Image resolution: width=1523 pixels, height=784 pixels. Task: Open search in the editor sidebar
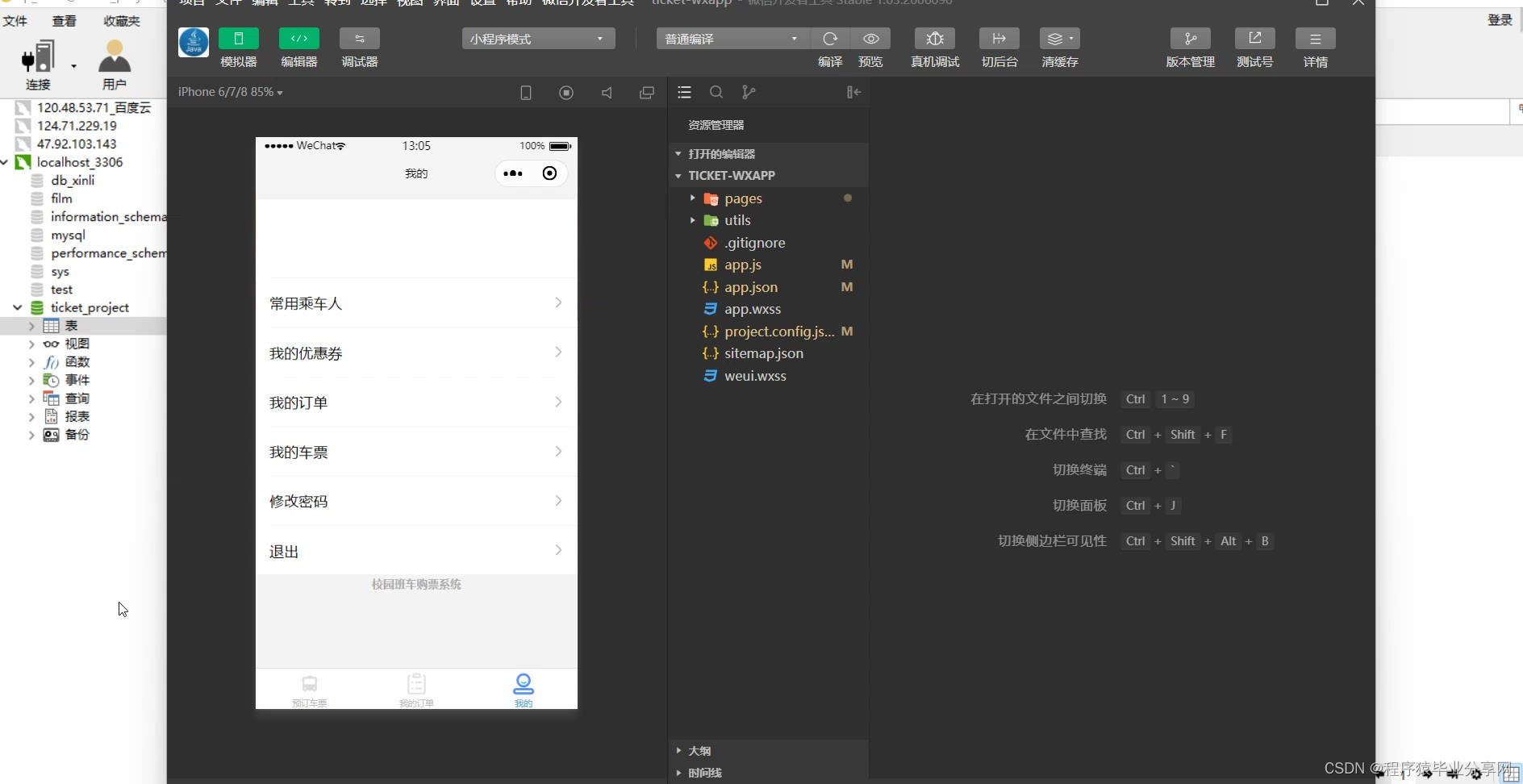tap(716, 93)
